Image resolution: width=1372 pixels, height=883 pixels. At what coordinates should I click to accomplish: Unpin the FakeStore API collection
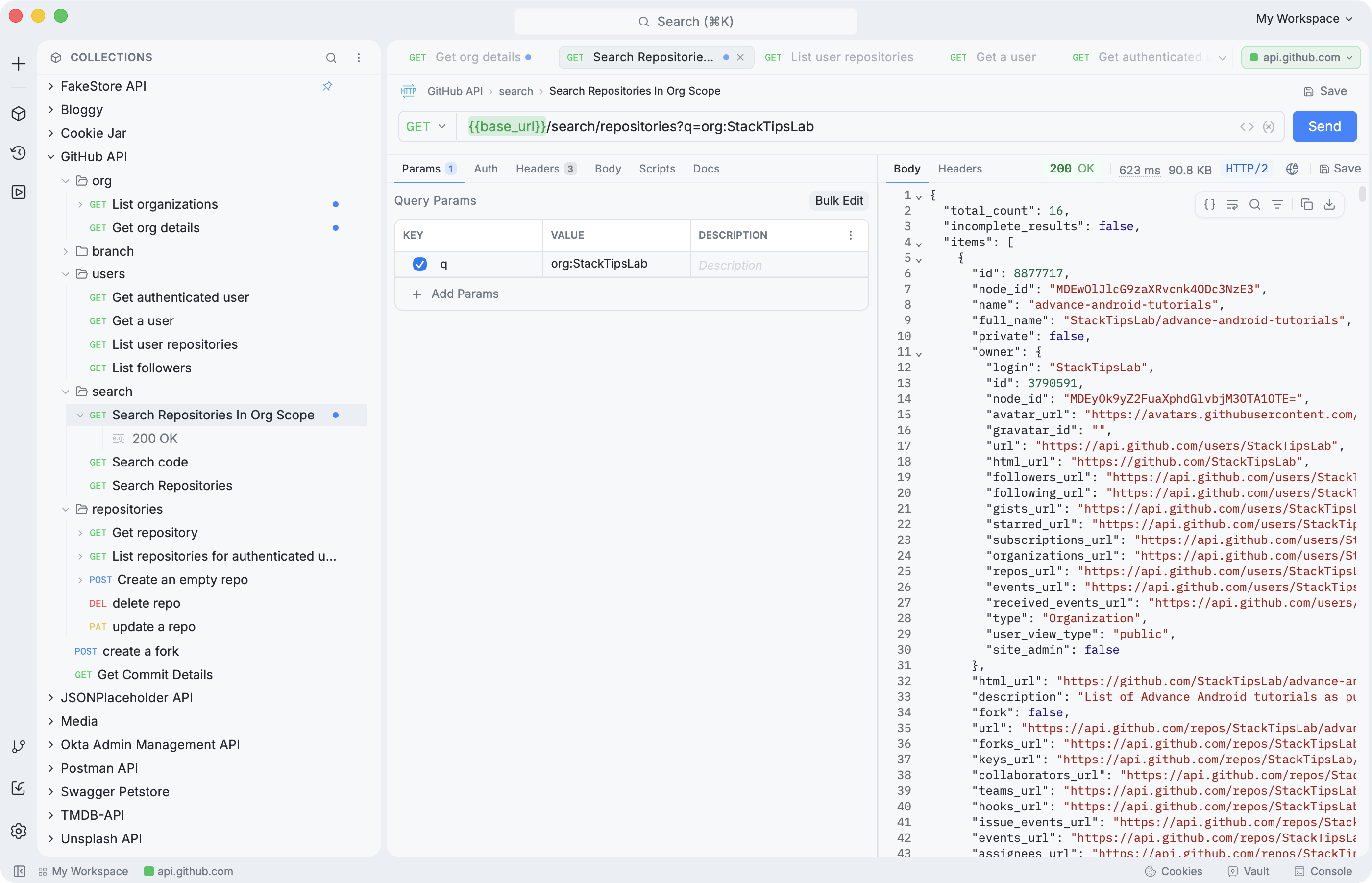(x=327, y=86)
